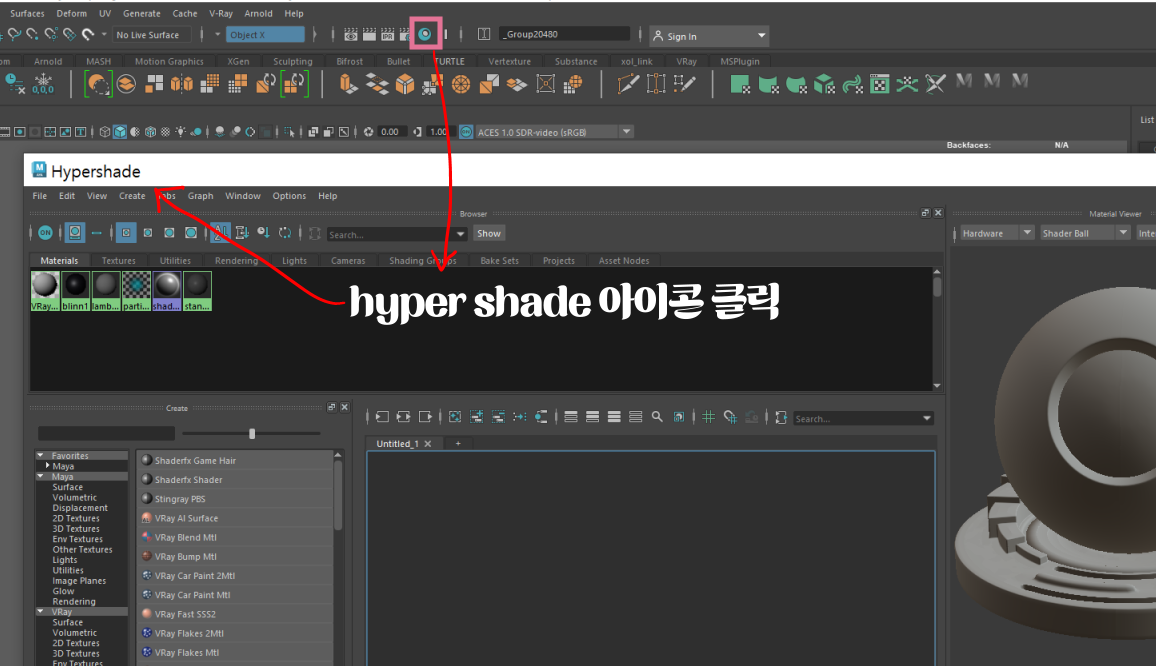Collapse the Favorites group in the Create tree

click(41, 456)
